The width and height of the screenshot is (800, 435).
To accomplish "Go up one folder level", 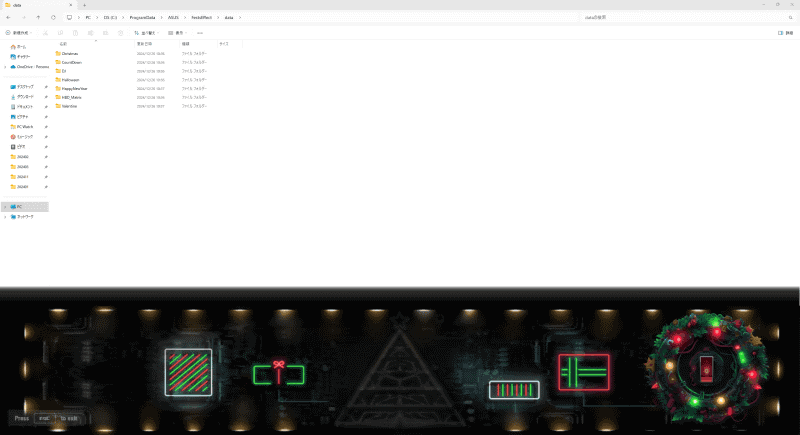I will tap(38, 17).
